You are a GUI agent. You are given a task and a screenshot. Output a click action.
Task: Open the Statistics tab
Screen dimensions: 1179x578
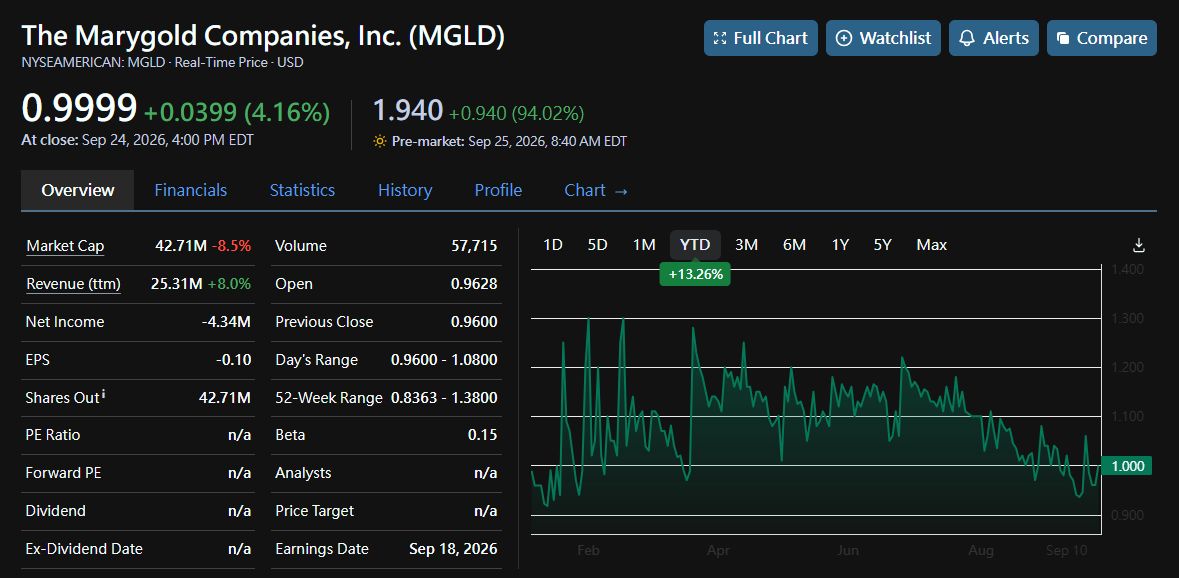(x=302, y=190)
